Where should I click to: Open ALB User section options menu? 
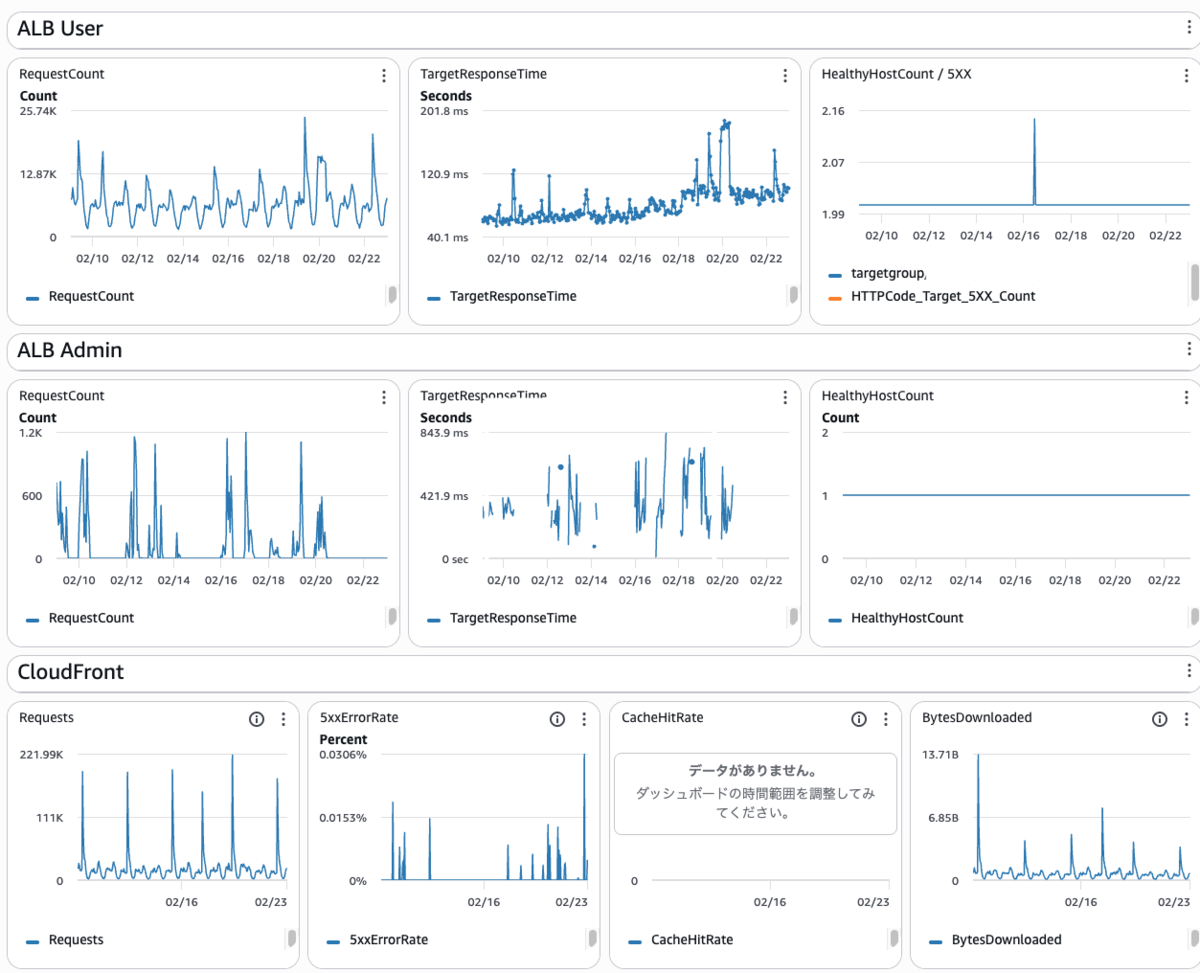[x=1187, y=28]
